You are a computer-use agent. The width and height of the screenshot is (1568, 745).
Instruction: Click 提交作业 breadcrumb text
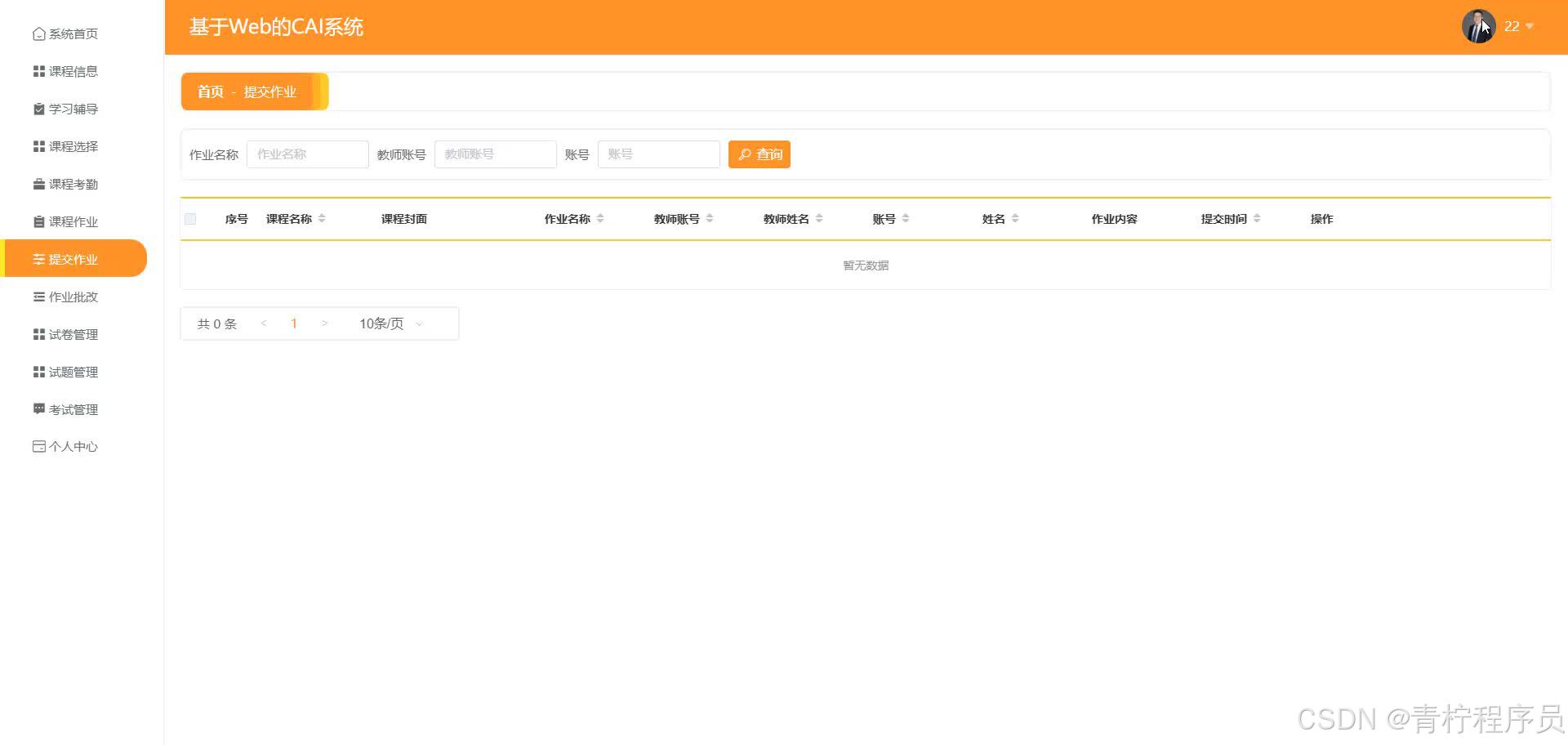pyautogui.click(x=270, y=91)
